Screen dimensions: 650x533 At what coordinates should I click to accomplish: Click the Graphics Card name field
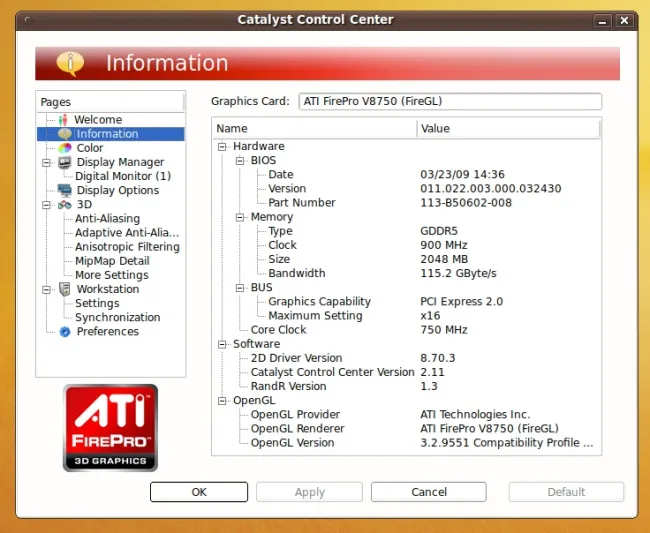(x=449, y=101)
